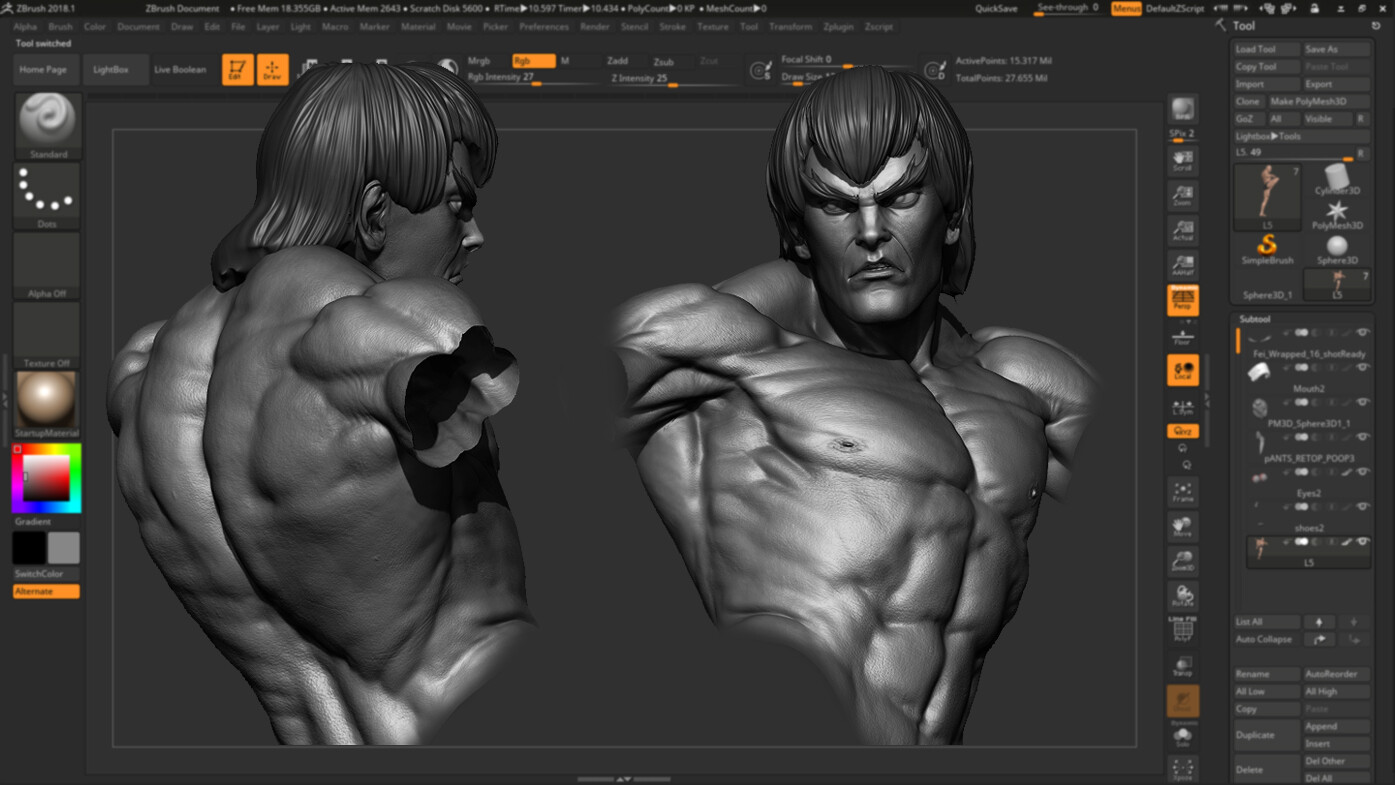This screenshot has width=1395, height=785.
Task: Select the Zoom3D view tool
Action: click(1183, 561)
